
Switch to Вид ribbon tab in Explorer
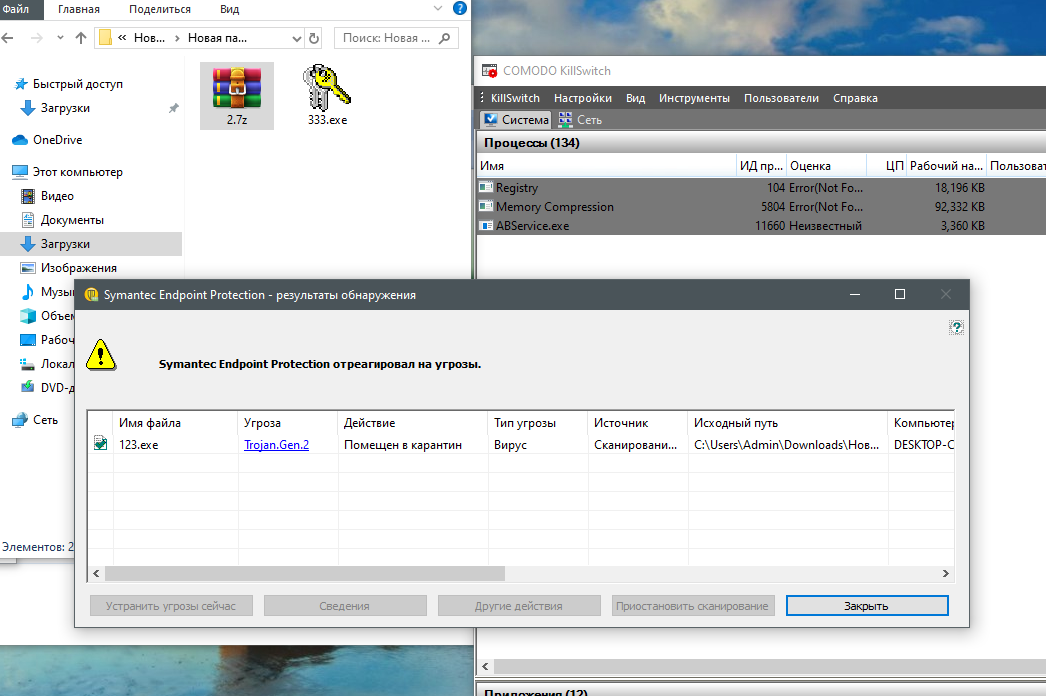(229, 9)
